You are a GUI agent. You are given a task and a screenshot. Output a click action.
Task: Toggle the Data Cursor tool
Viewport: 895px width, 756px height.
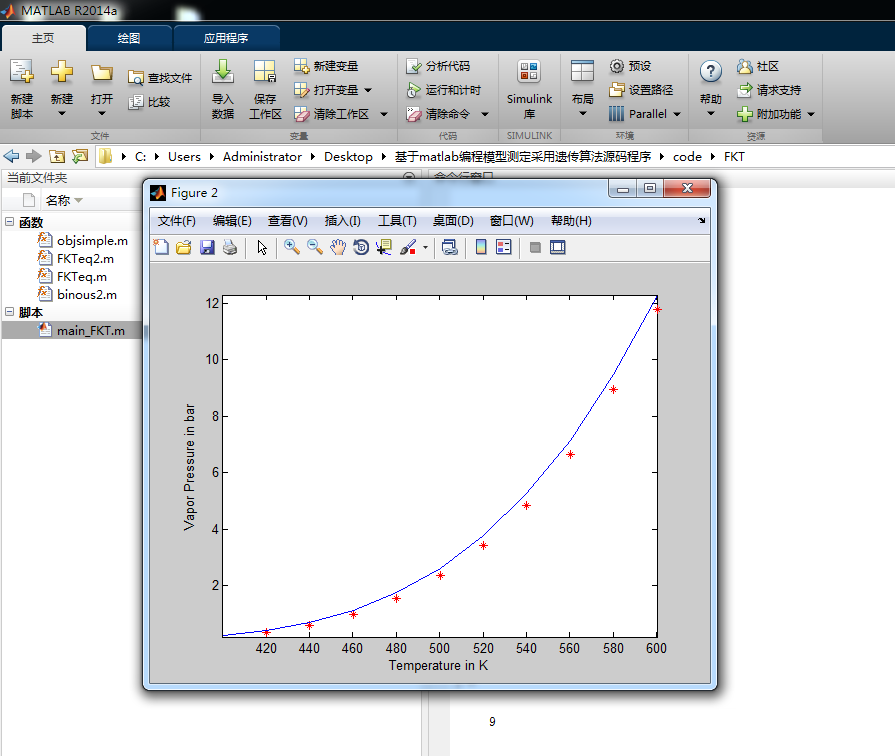pyautogui.click(x=384, y=247)
